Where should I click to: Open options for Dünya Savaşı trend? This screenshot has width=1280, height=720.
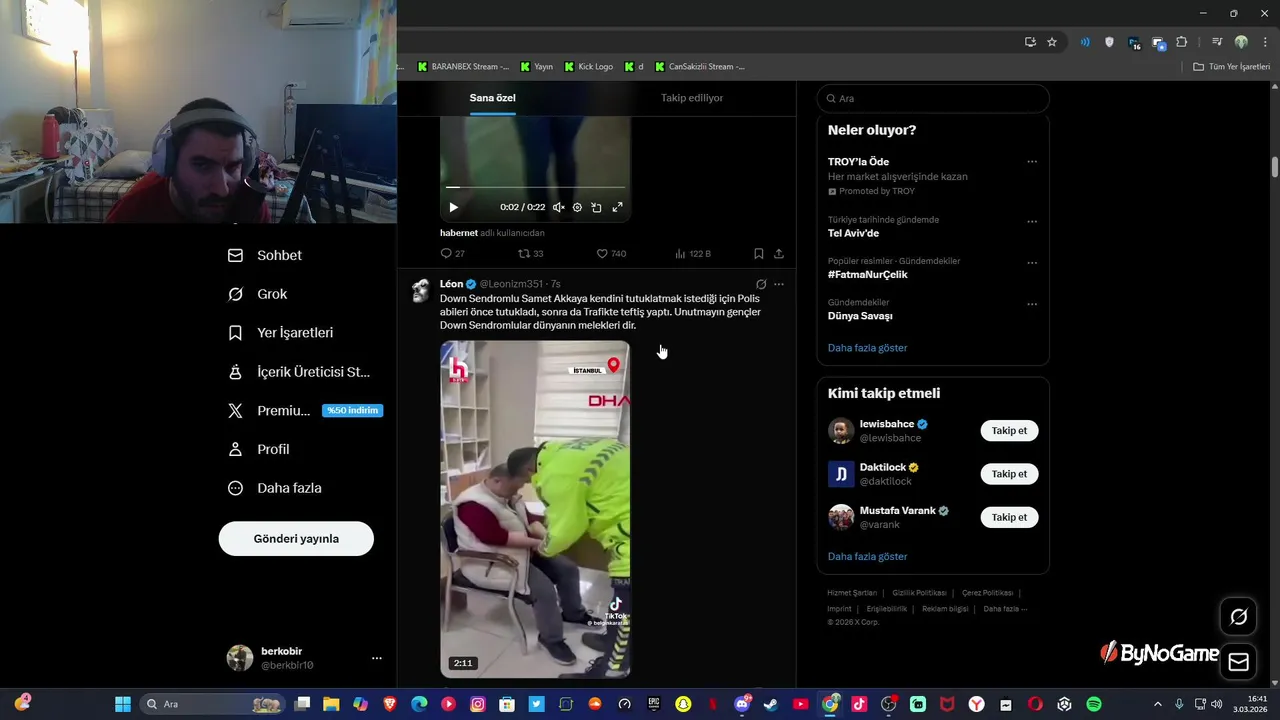tap(1032, 304)
